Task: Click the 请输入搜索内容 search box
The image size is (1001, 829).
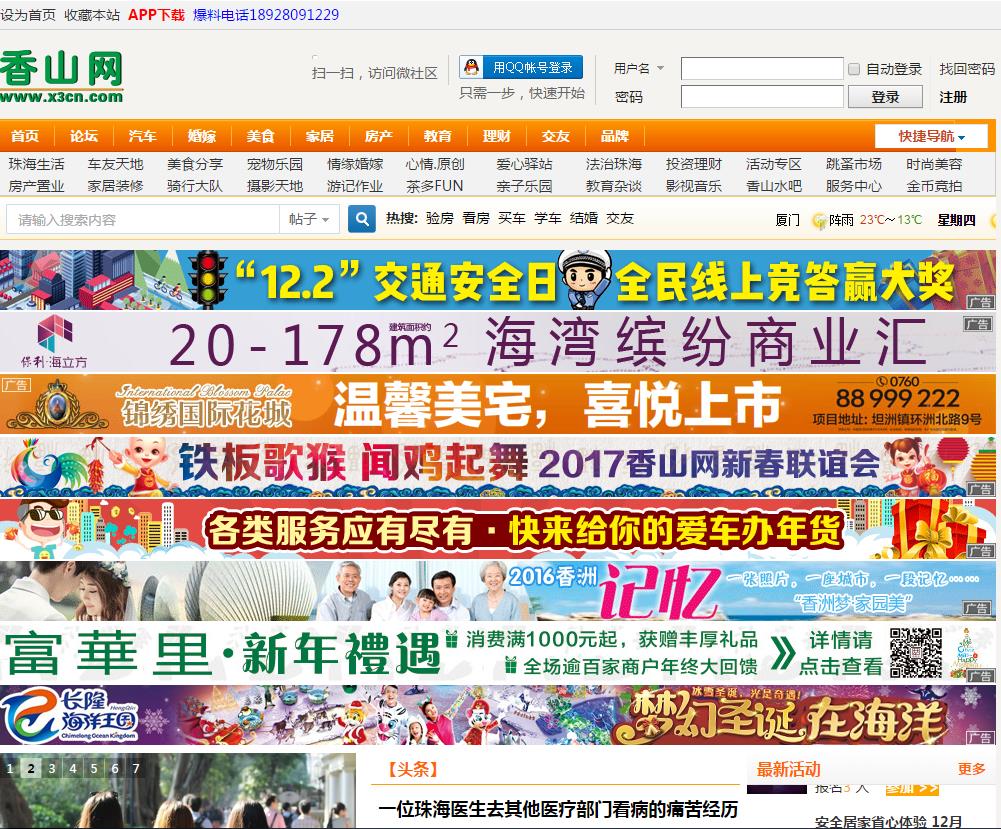Action: point(143,220)
